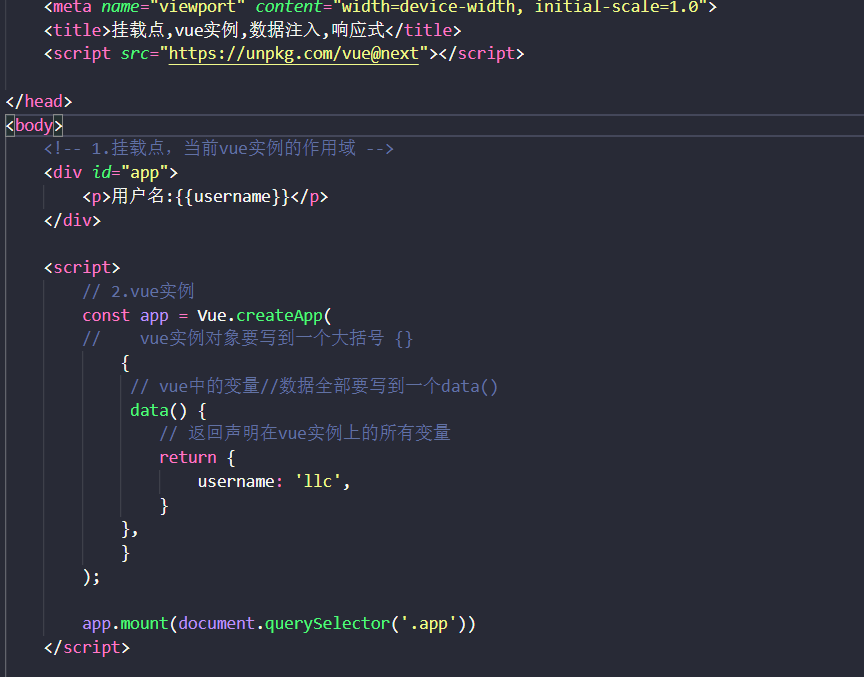Click the 'const' keyword
The width and height of the screenshot is (864, 677).
tap(106, 315)
